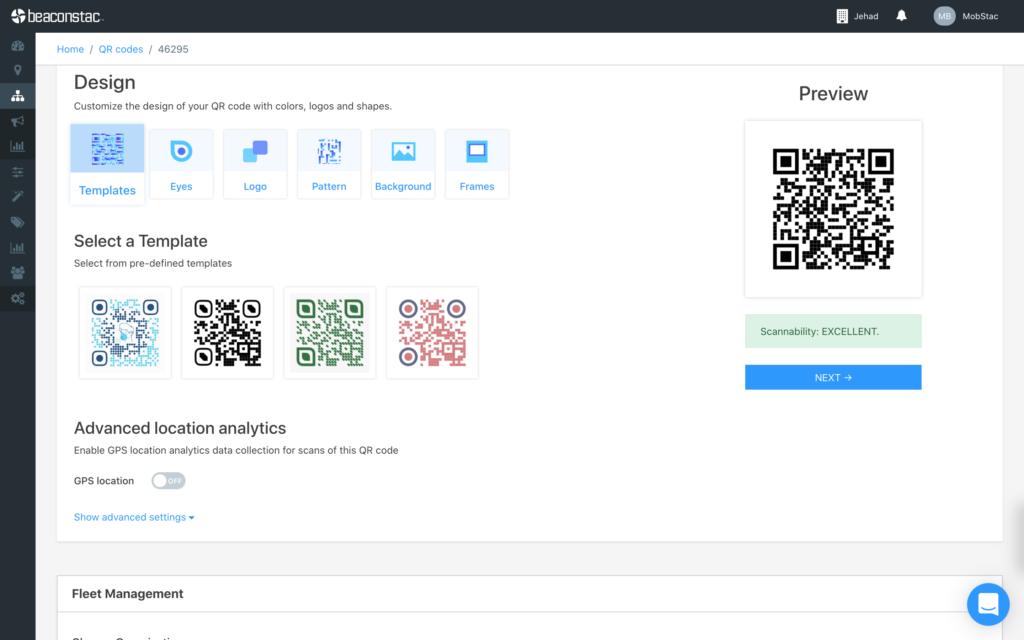The height and width of the screenshot is (640, 1024).
Task: Open the dashboard gauge icon in sidebar
Action: (x=18, y=46)
